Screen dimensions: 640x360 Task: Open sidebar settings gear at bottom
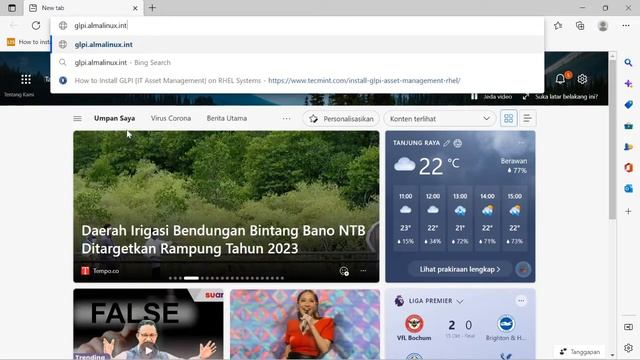[628, 348]
